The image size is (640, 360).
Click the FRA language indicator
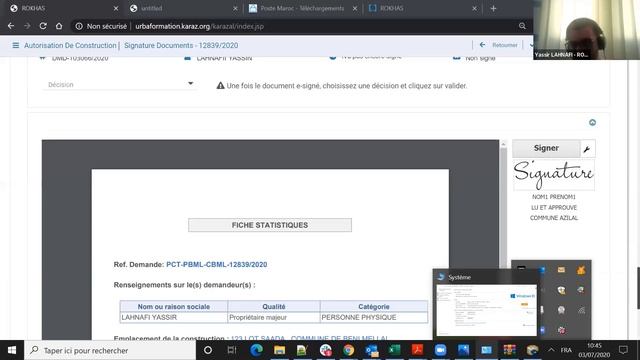(566, 350)
